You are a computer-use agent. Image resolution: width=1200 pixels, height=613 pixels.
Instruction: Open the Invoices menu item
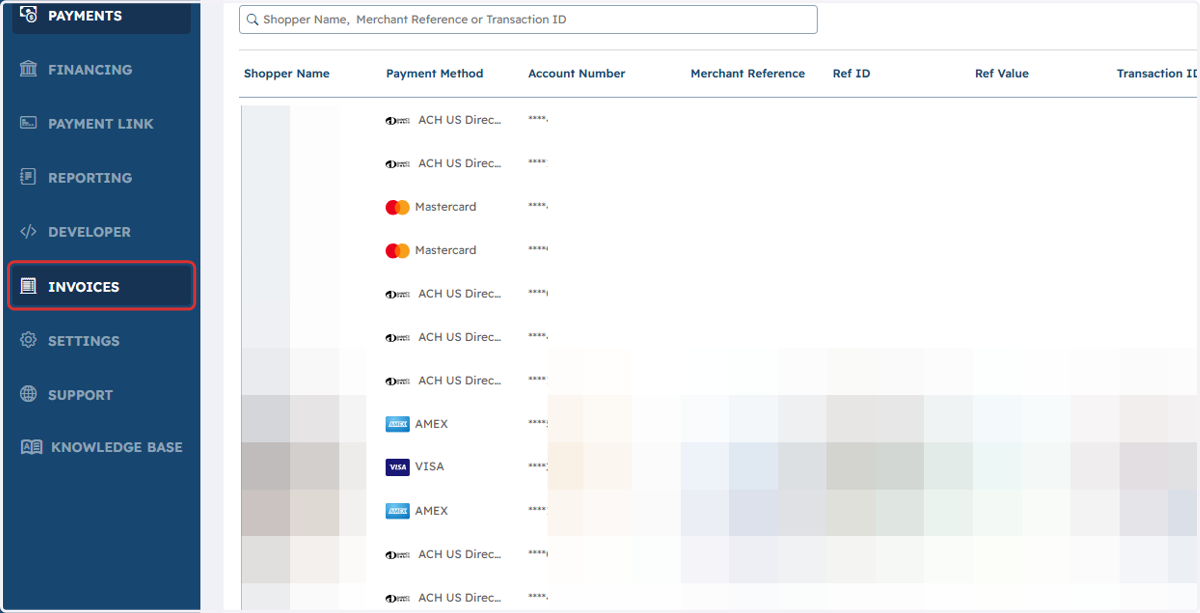101,286
